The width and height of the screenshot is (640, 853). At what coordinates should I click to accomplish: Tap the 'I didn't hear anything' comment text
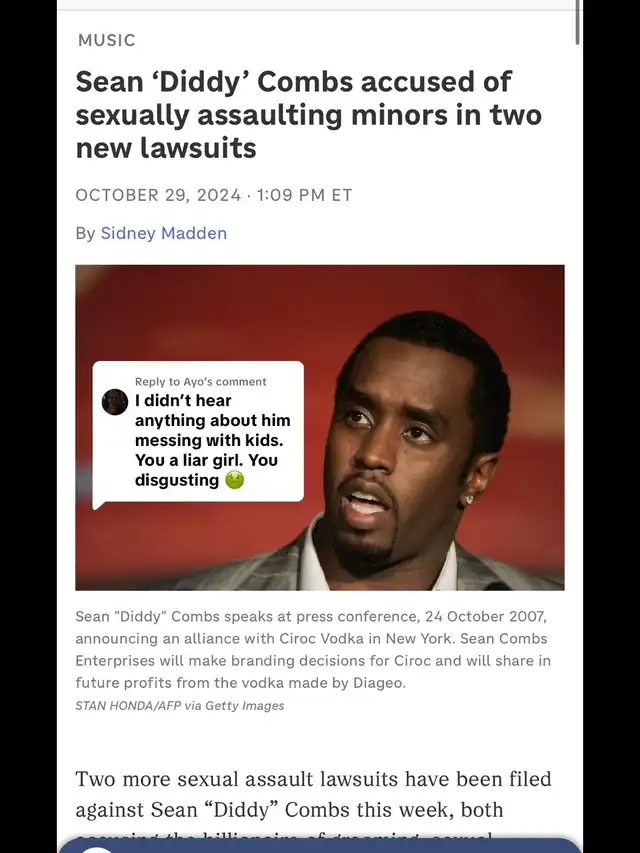(213, 440)
